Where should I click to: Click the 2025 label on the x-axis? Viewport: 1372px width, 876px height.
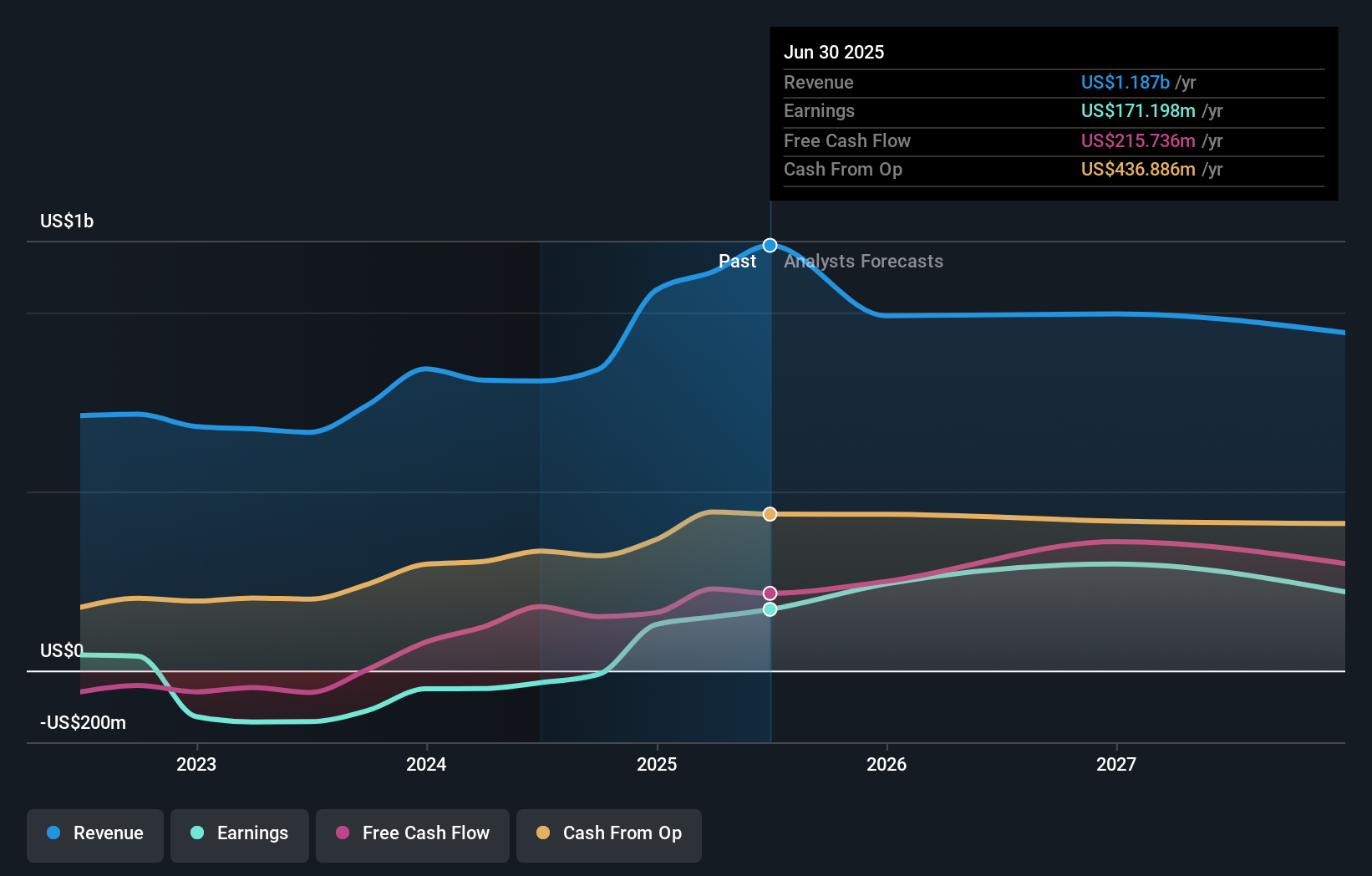(657, 763)
